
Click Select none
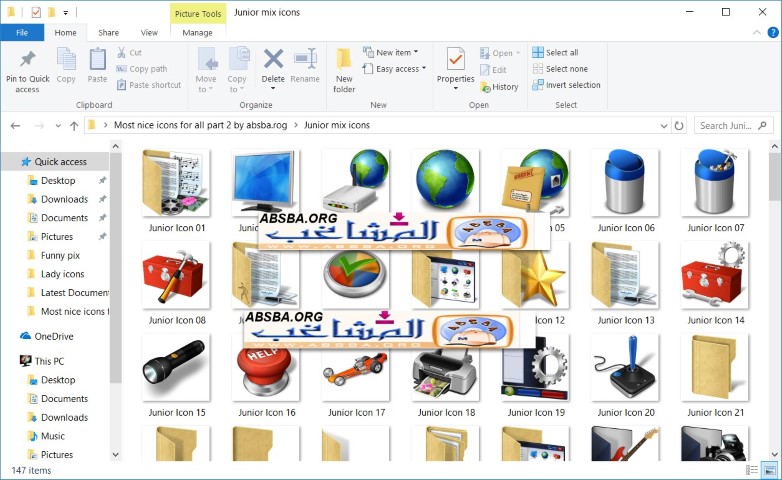[560, 69]
